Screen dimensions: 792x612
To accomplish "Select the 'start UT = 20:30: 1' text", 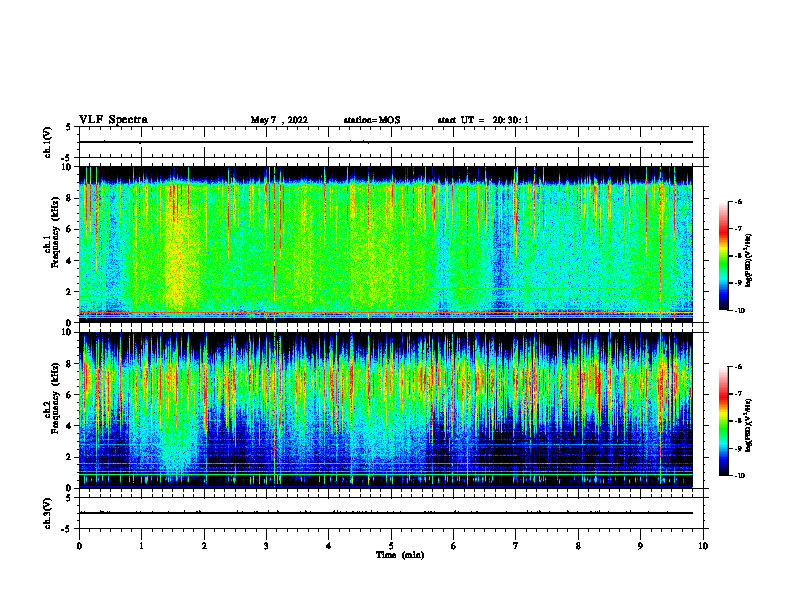I will pos(483,120).
